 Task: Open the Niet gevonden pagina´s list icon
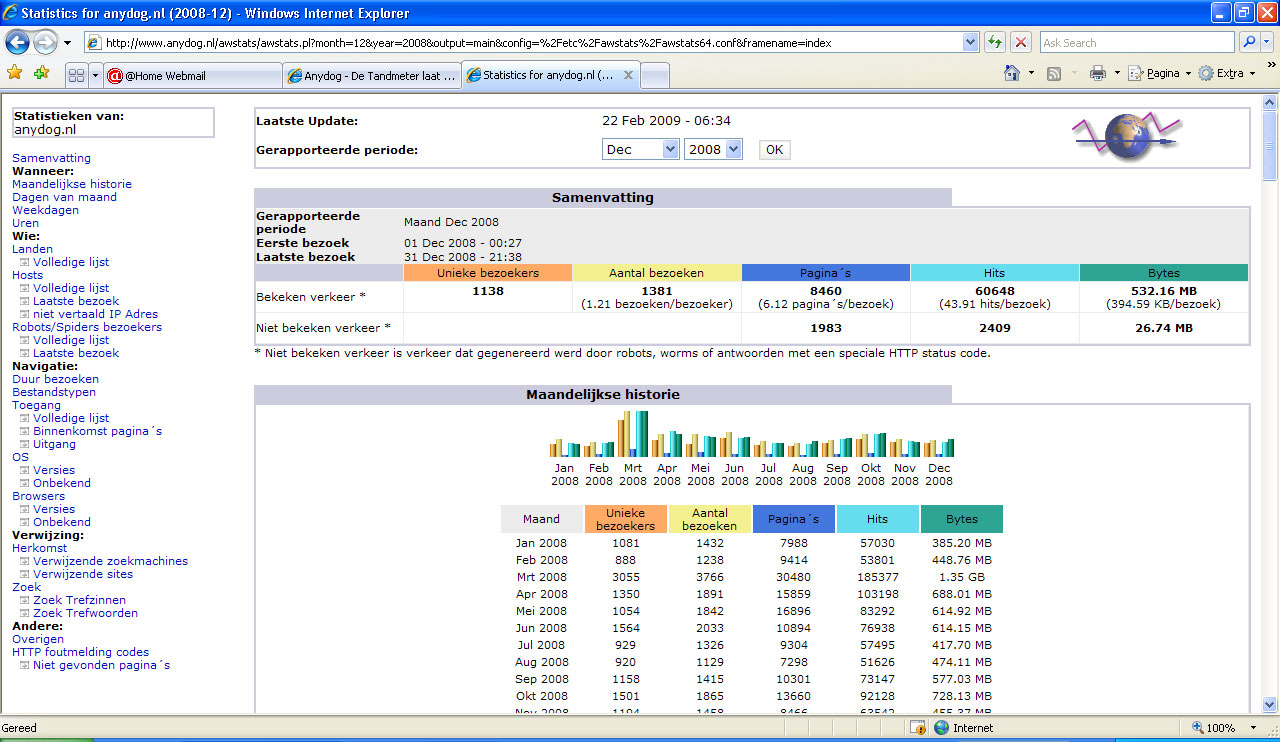point(25,665)
